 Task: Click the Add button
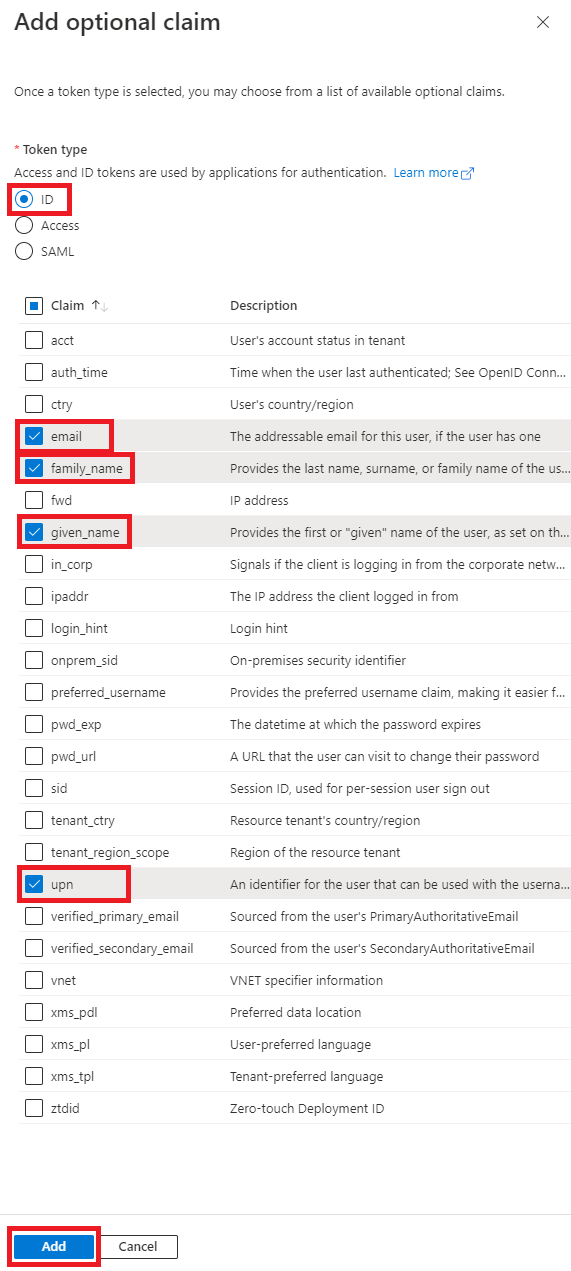pos(54,1246)
